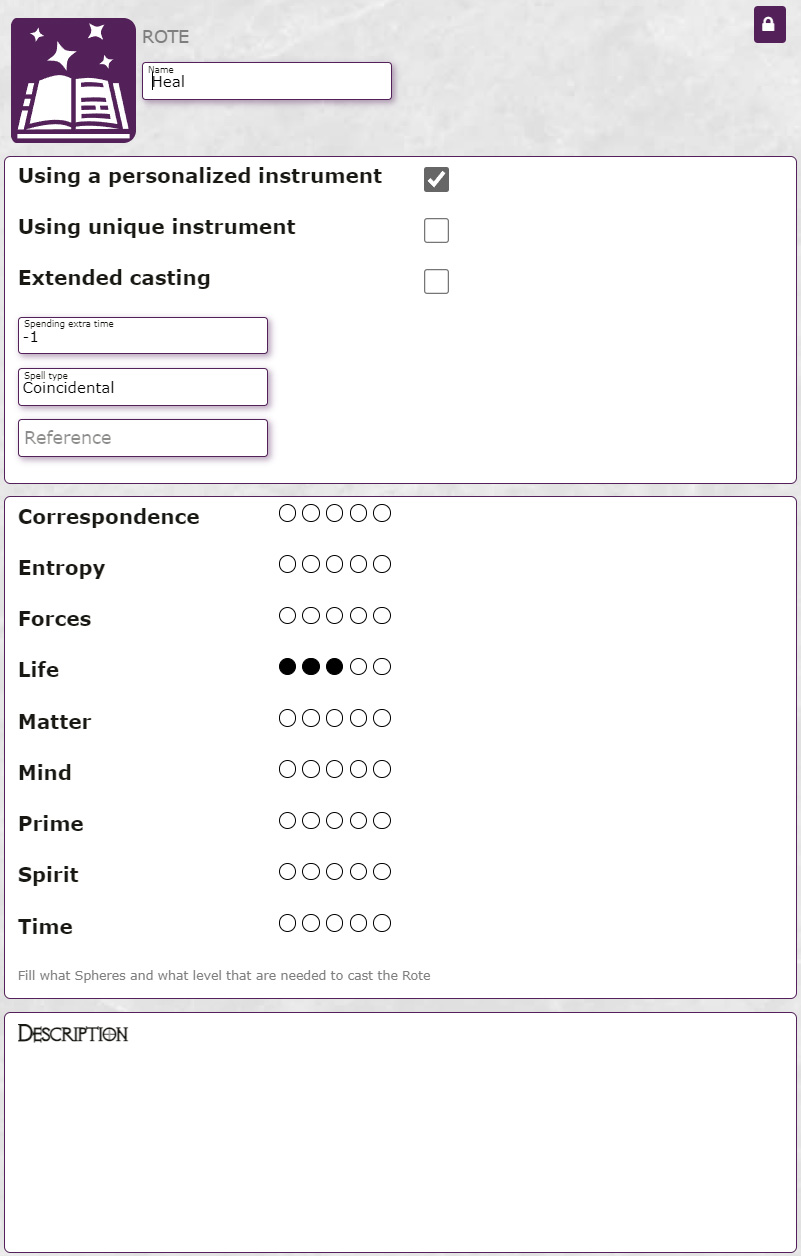Enable Extended casting checkbox
The height and width of the screenshot is (1256, 801).
[x=436, y=282]
